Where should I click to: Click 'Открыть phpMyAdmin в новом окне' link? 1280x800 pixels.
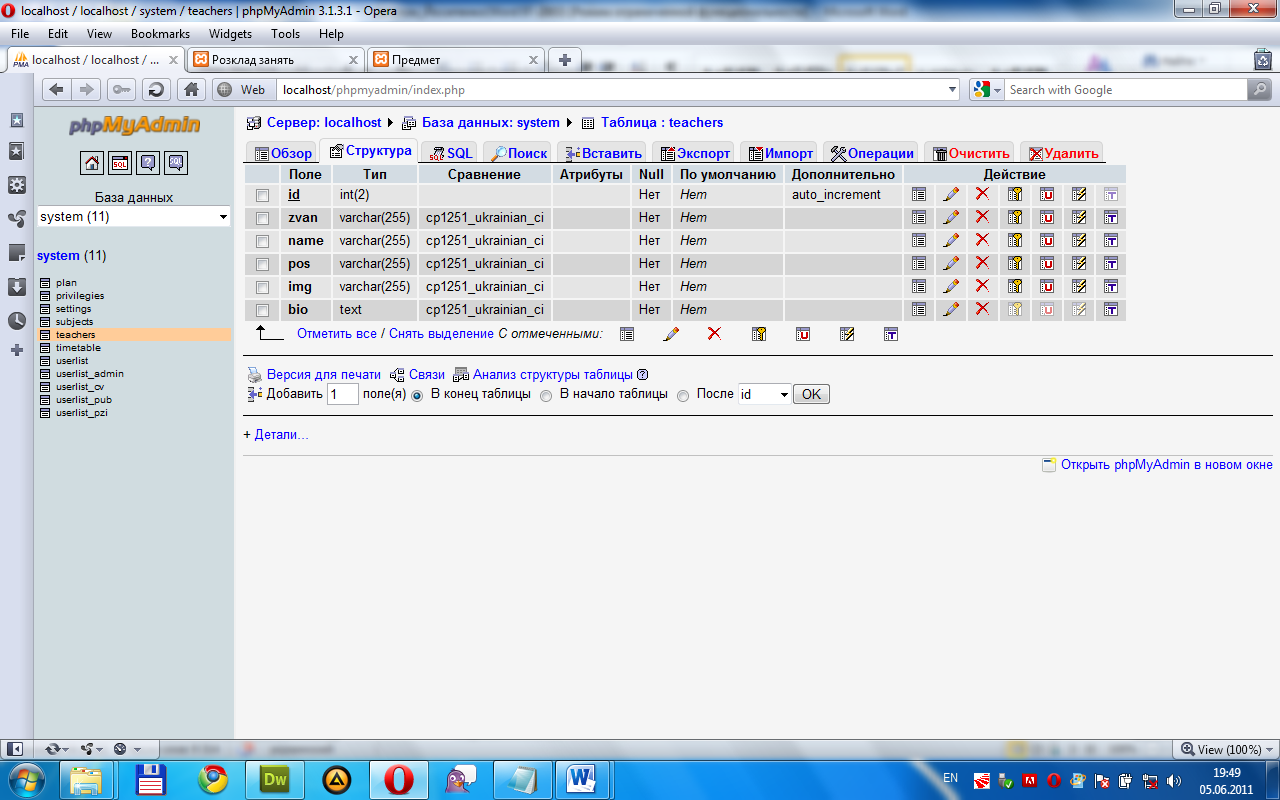1167,465
